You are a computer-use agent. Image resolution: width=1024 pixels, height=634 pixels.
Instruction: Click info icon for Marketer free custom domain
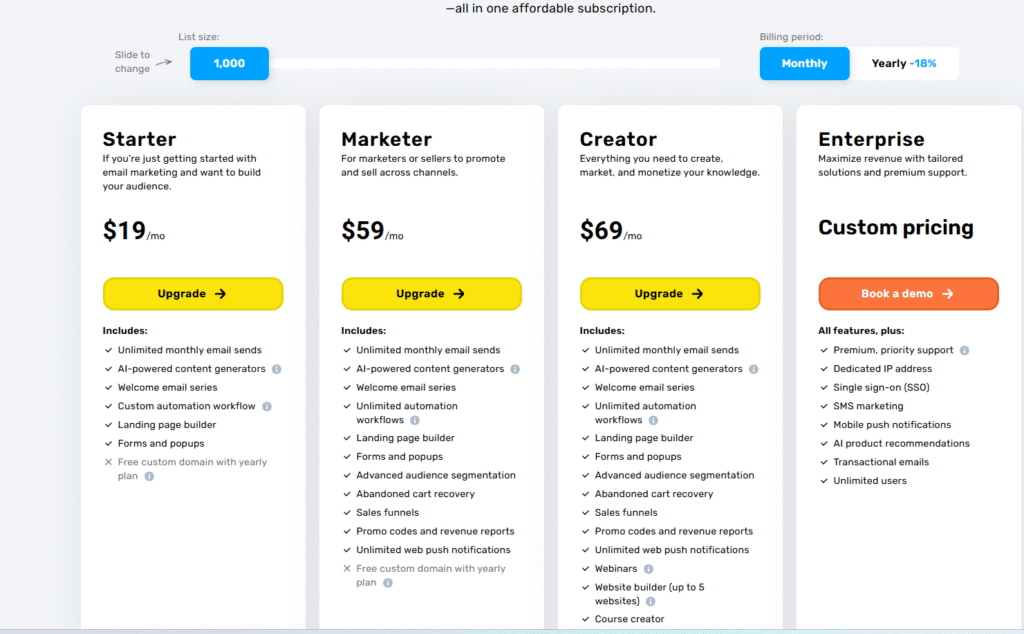tap(388, 582)
